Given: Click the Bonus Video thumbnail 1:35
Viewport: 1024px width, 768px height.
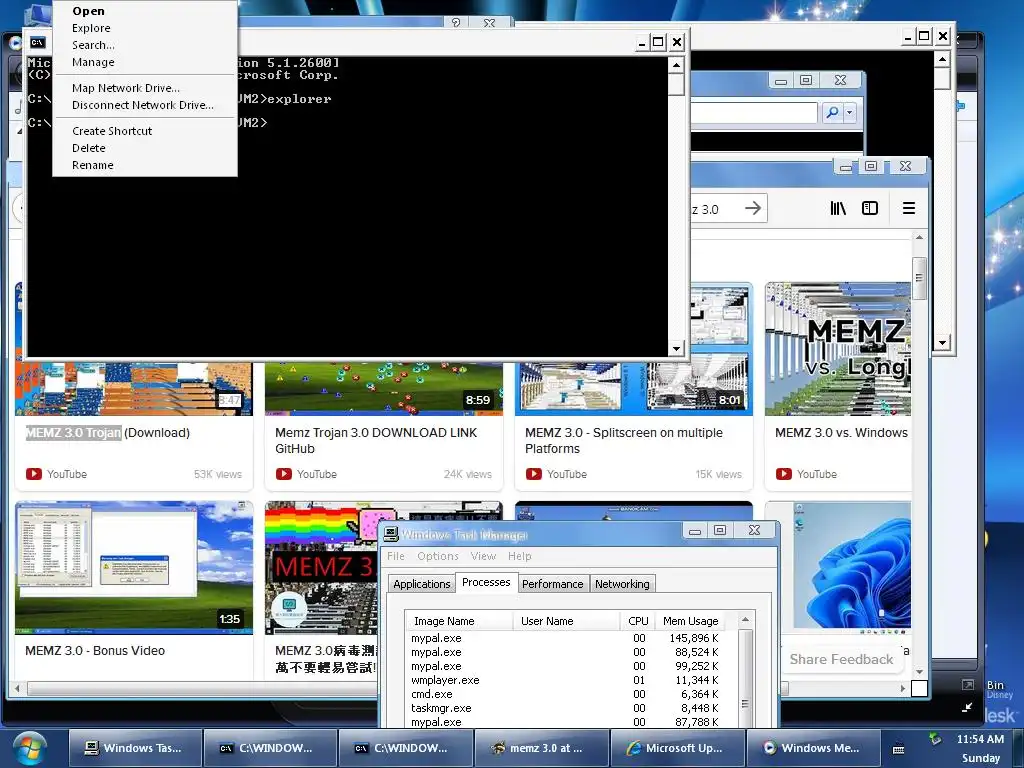Looking at the screenshot, I should [x=134, y=568].
